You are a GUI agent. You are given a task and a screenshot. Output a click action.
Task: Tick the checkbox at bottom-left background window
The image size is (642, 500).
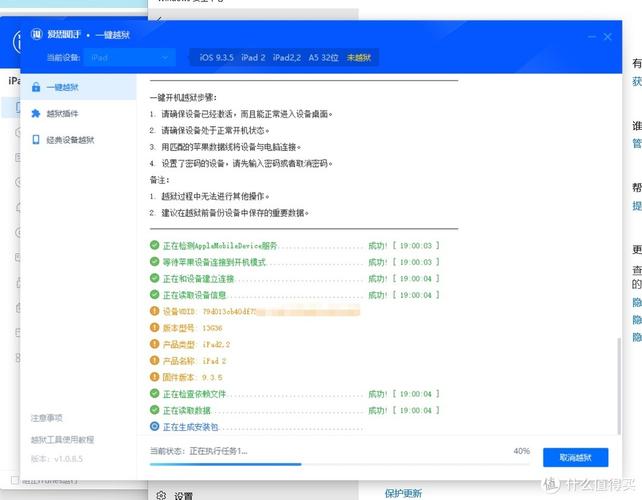point(14,480)
